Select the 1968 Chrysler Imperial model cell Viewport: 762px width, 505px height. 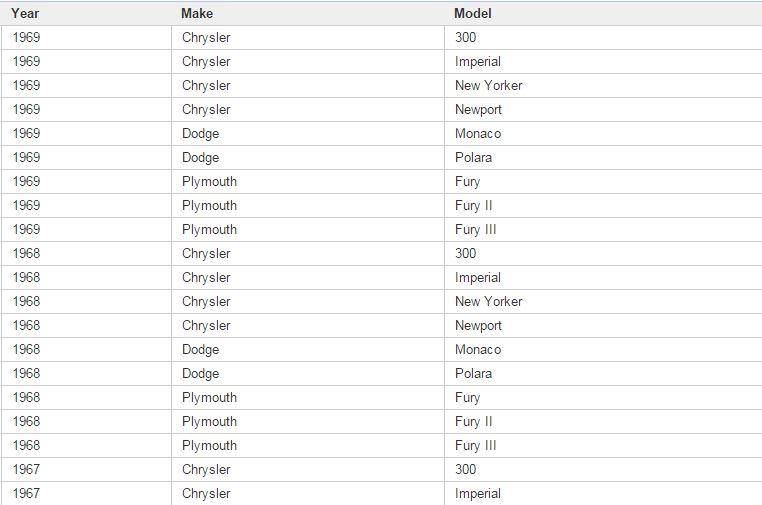click(603, 278)
